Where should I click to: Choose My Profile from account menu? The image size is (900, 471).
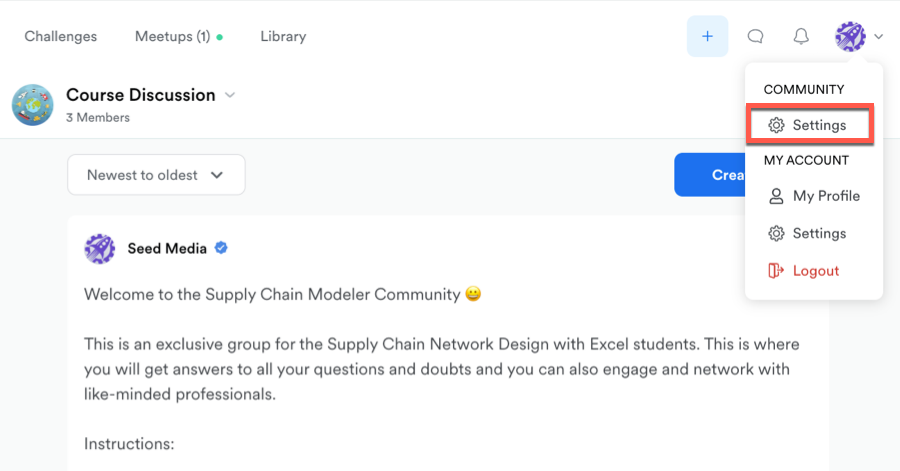(825, 196)
